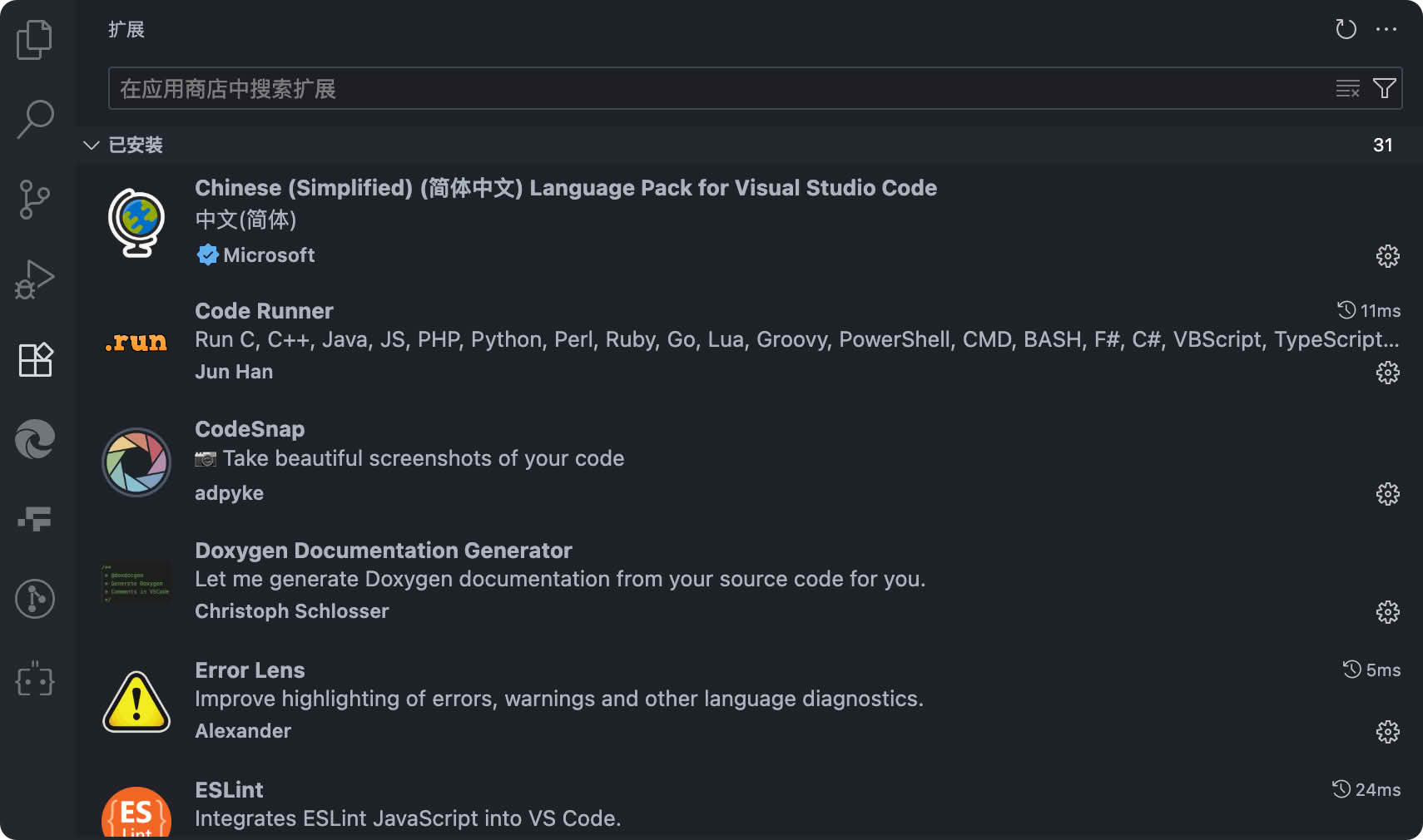Viewport: 1423px width, 840px height.
Task: Click the extension search input field
Action: click(716, 88)
